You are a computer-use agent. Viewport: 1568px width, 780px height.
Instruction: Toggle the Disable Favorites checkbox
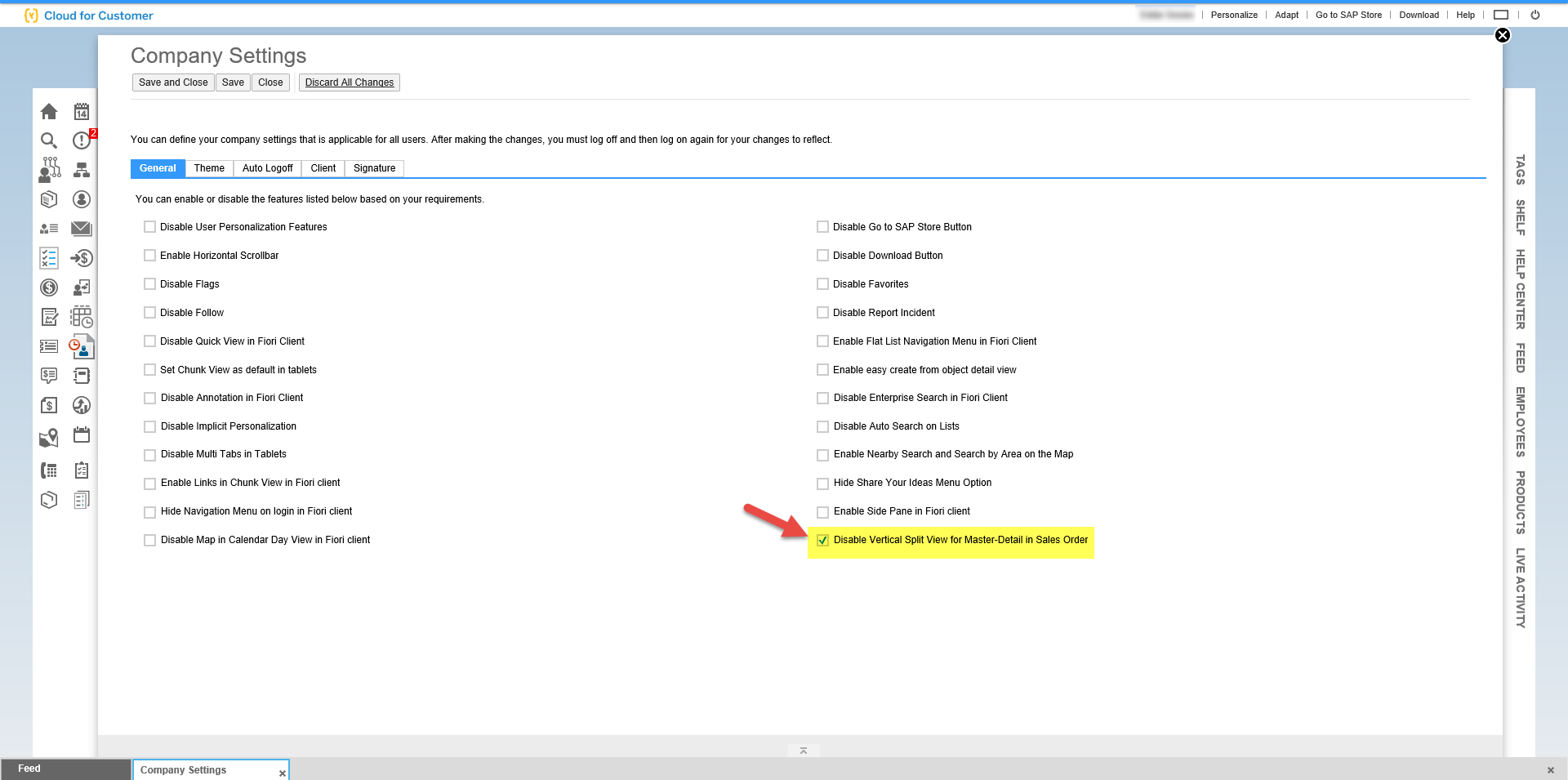pos(822,284)
